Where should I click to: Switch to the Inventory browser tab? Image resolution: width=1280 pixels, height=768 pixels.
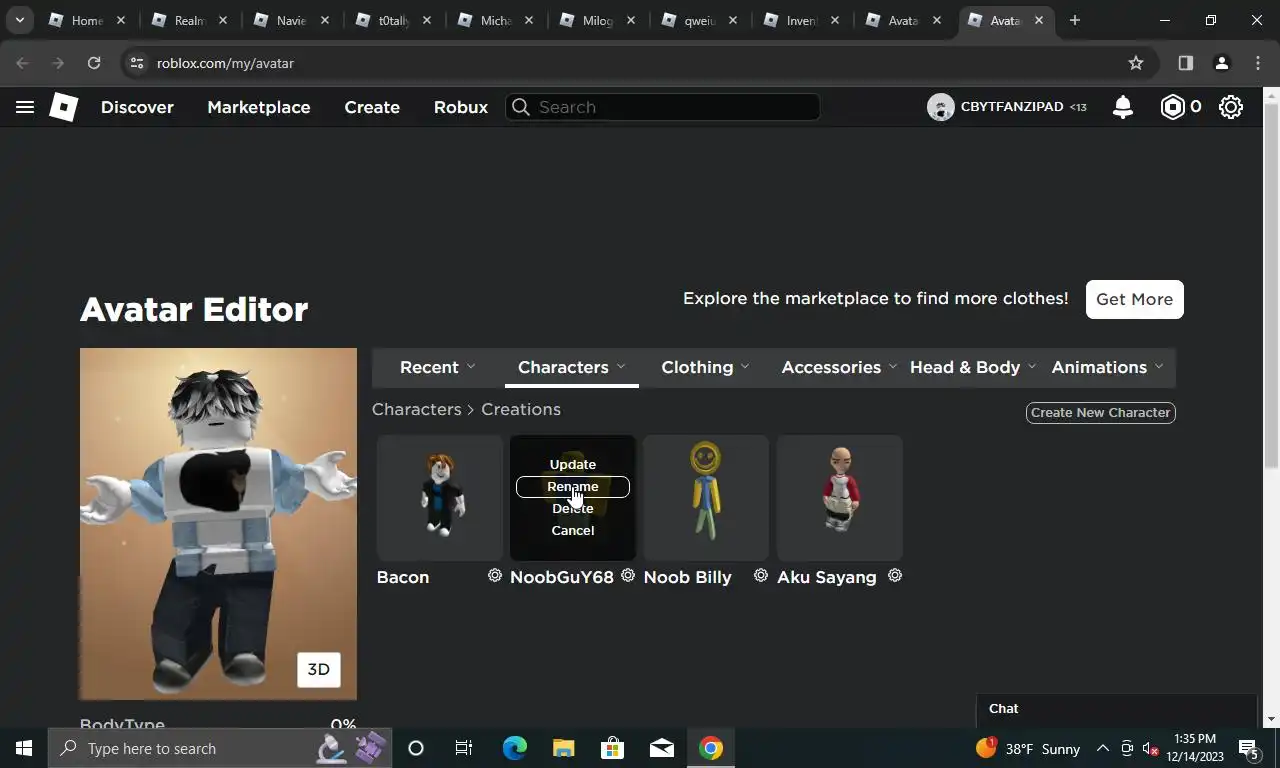click(801, 20)
